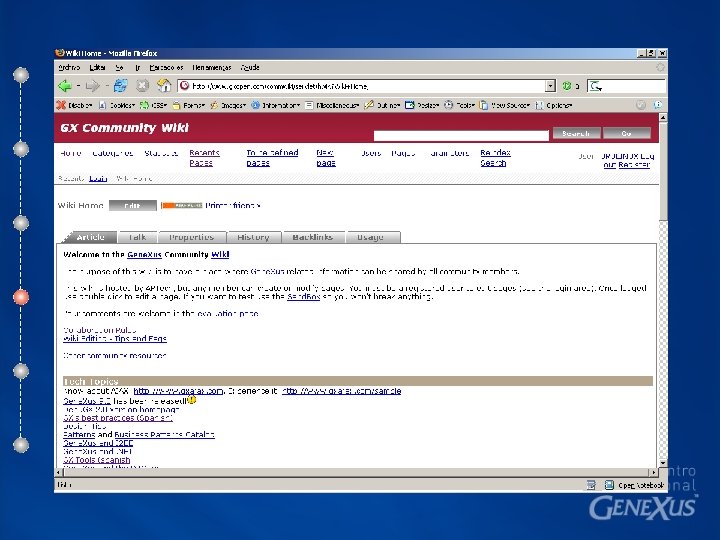Click the Firefox activity throbber icon
720x540 pixels.
click(x=660, y=68)
